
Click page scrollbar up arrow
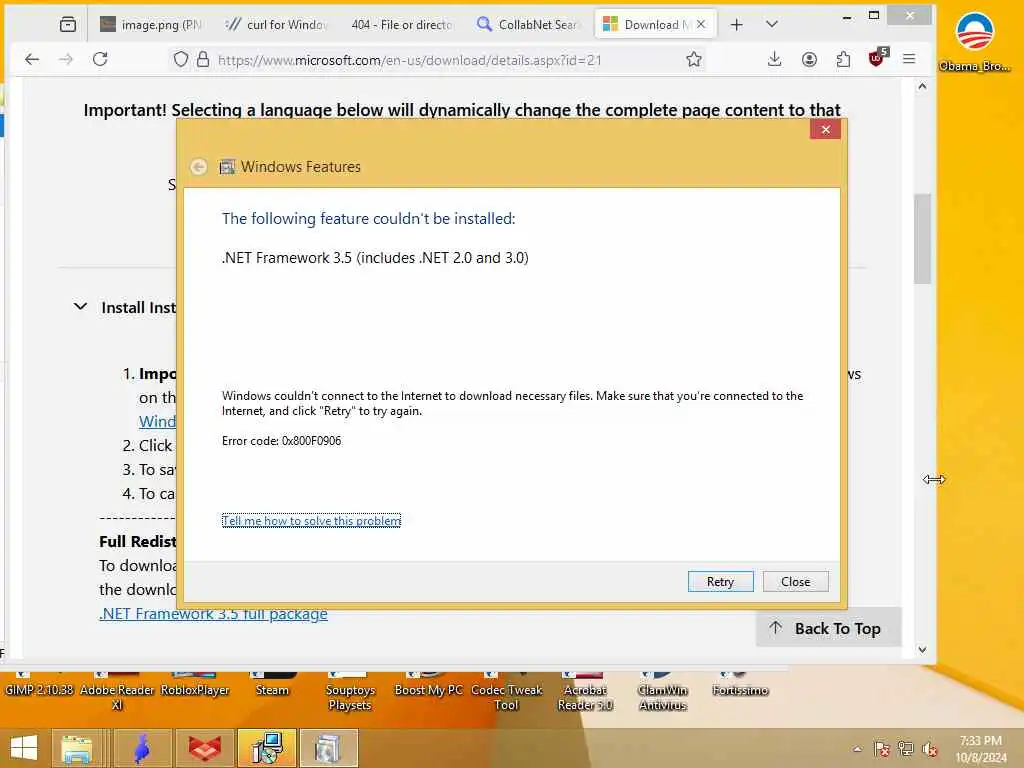(x=922, y=86)
